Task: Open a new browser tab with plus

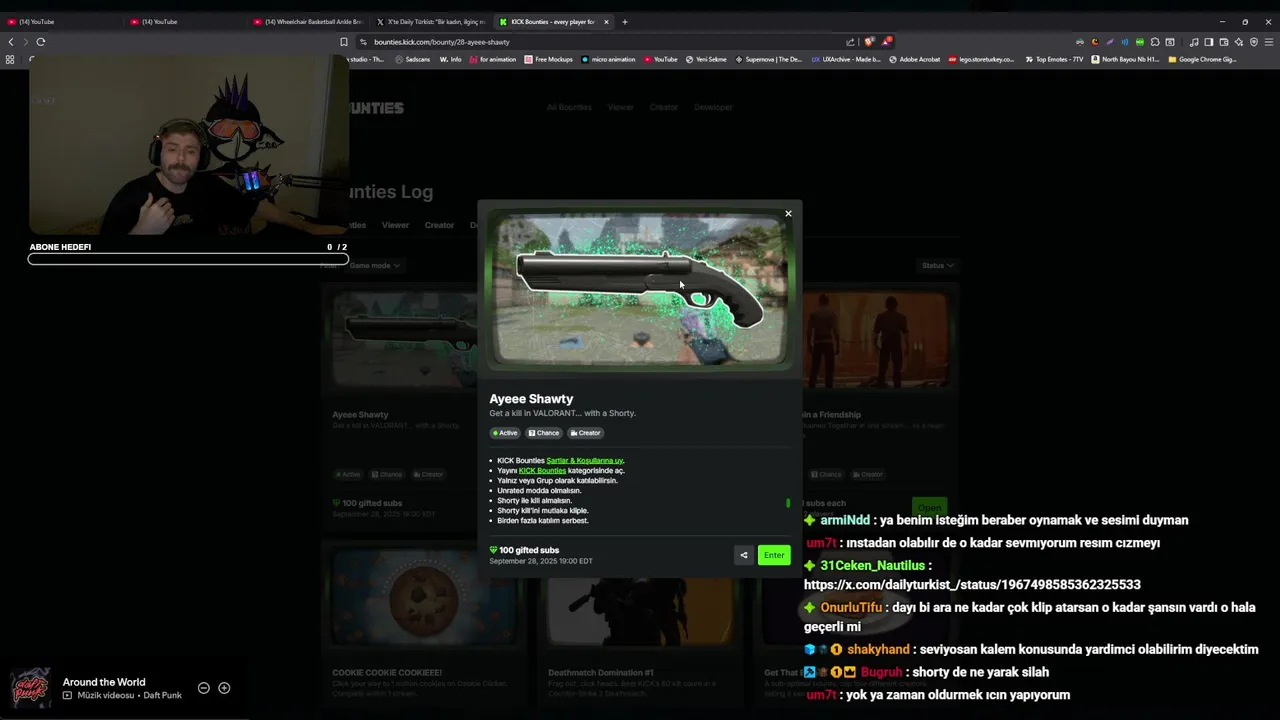Action: (x=625, y=22)
